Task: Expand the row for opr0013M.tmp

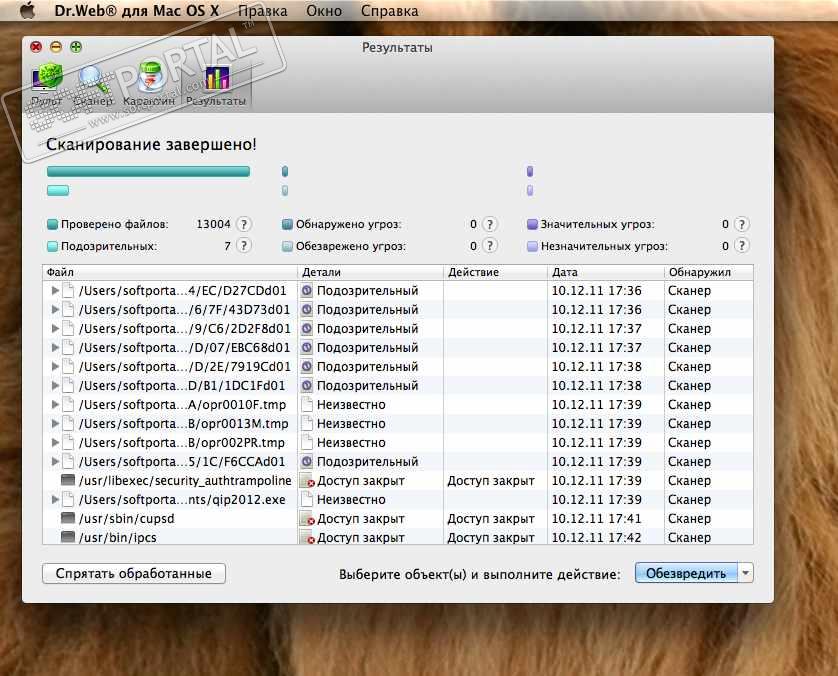Action: [x=55, y=423]
